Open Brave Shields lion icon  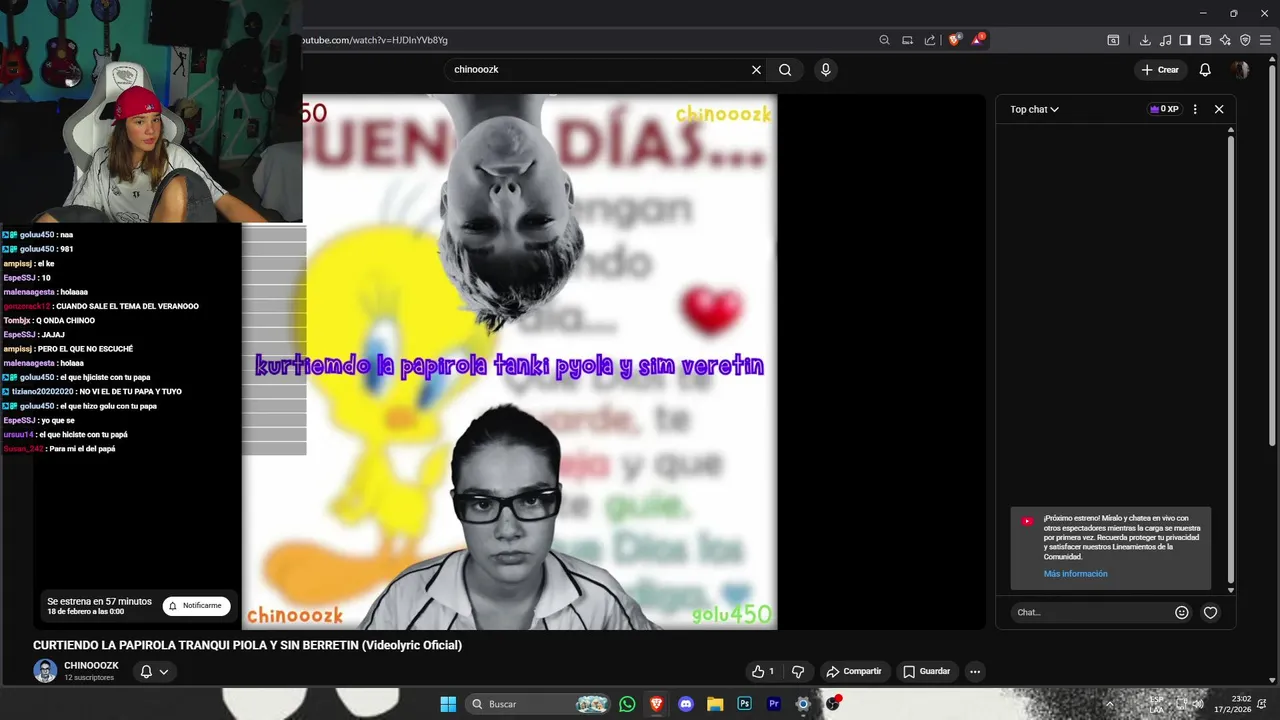point(955,40)
